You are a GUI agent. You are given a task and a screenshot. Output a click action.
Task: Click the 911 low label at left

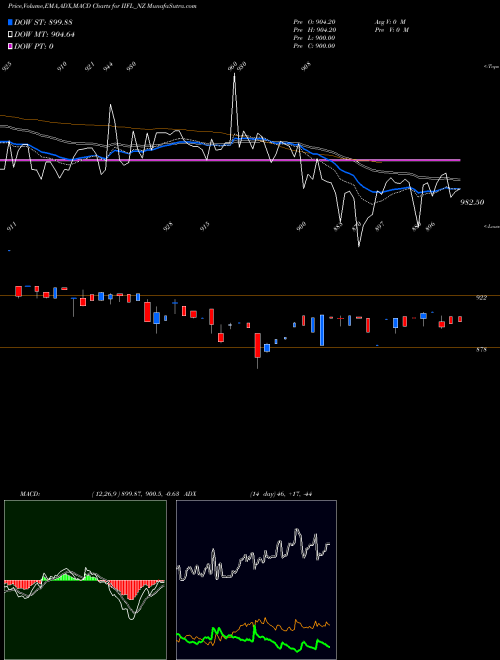pyautogui.click(x=12, y=228)
